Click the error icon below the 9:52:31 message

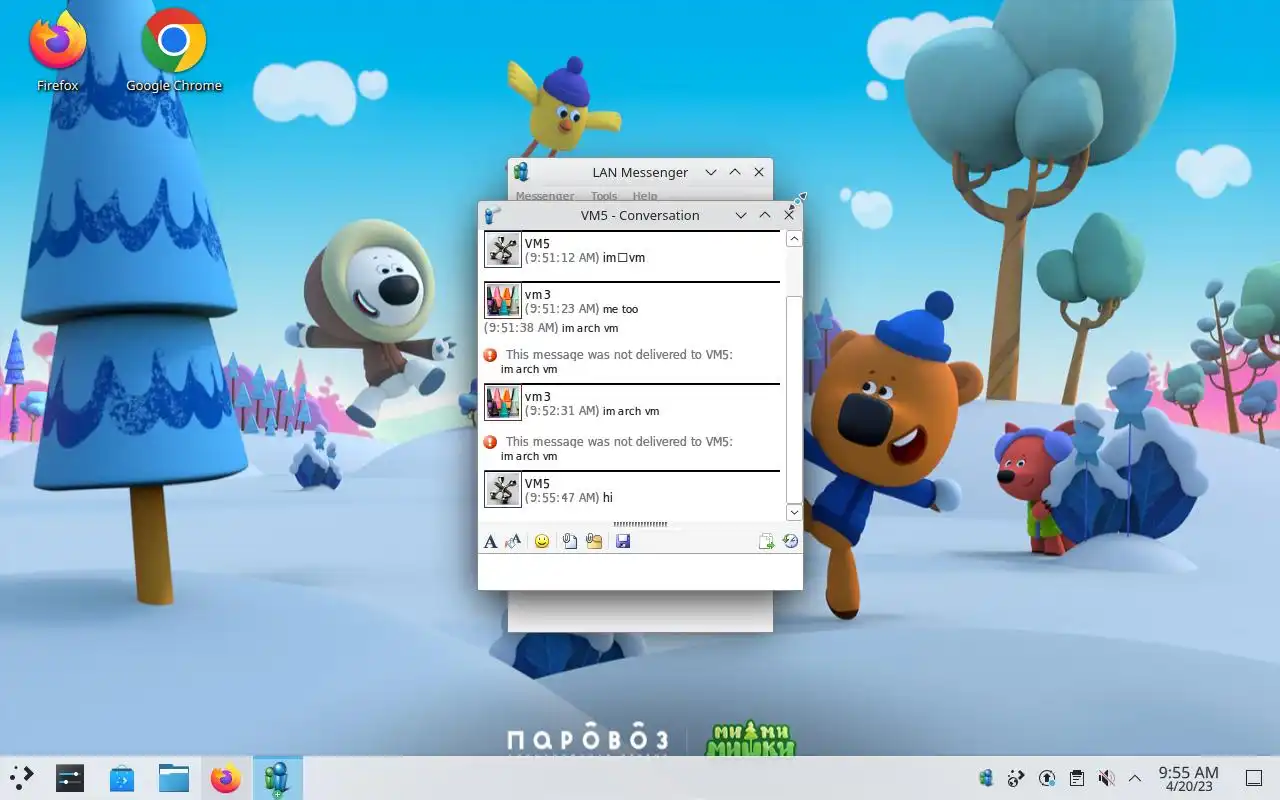tap(490, 442)
